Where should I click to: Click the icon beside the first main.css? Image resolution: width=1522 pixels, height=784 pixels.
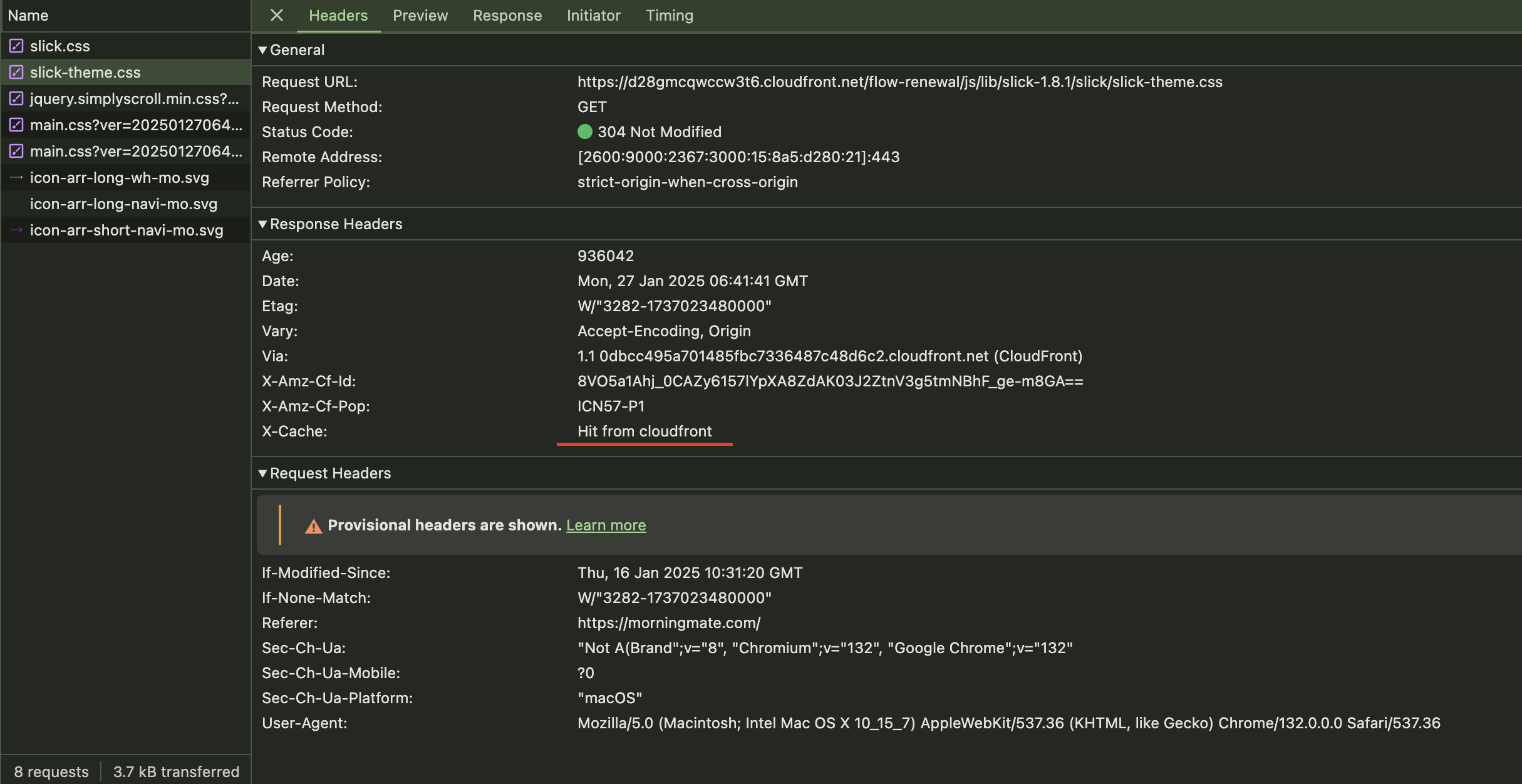coord(16,125)
